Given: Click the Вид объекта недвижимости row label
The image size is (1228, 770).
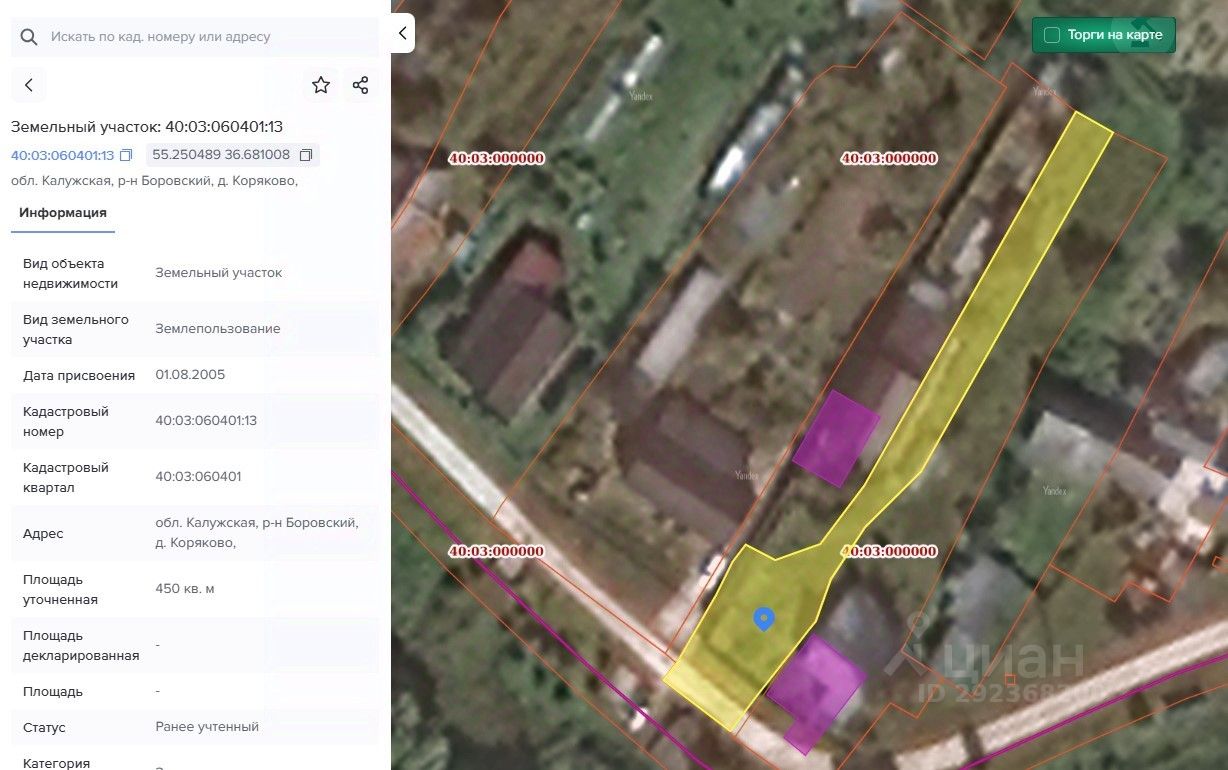Looking at the screenshot, I should tap(71, 274).
